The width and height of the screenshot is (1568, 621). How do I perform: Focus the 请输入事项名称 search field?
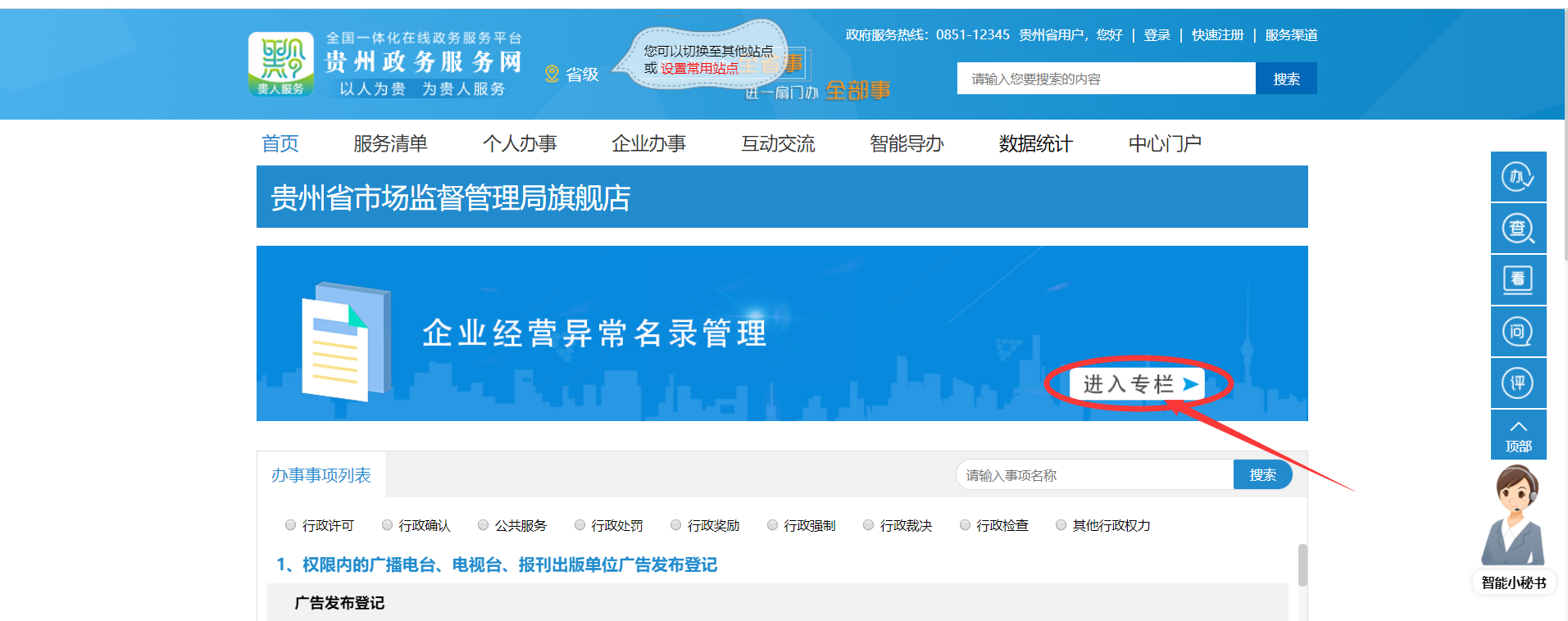tap(1094, 475)
